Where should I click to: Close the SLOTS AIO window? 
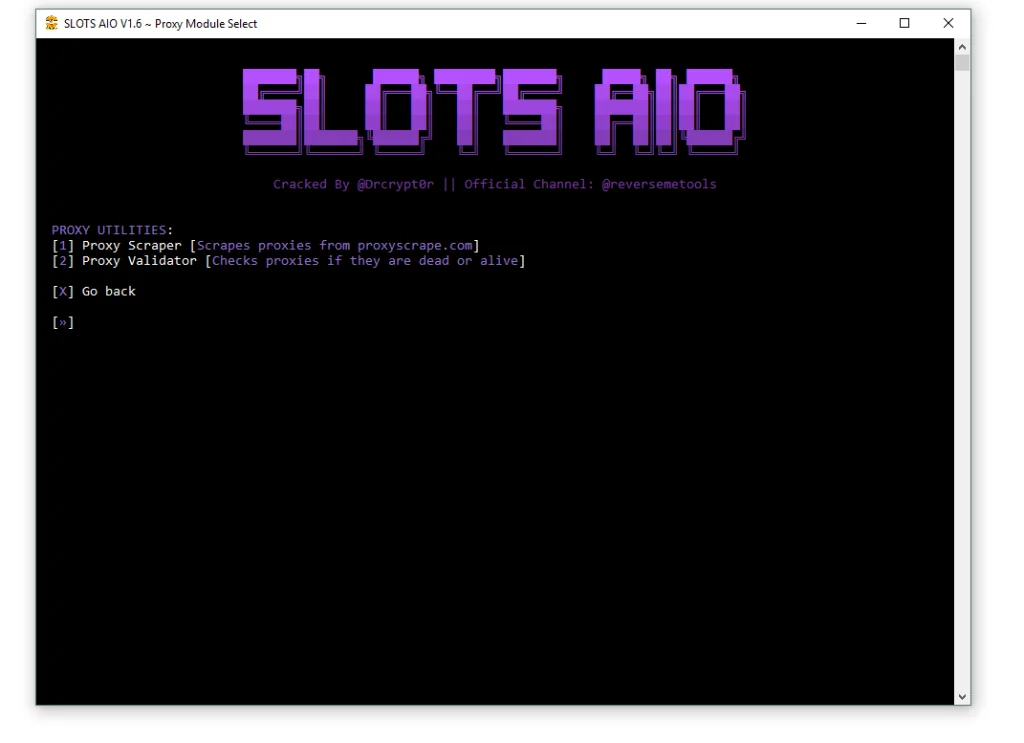948,23
